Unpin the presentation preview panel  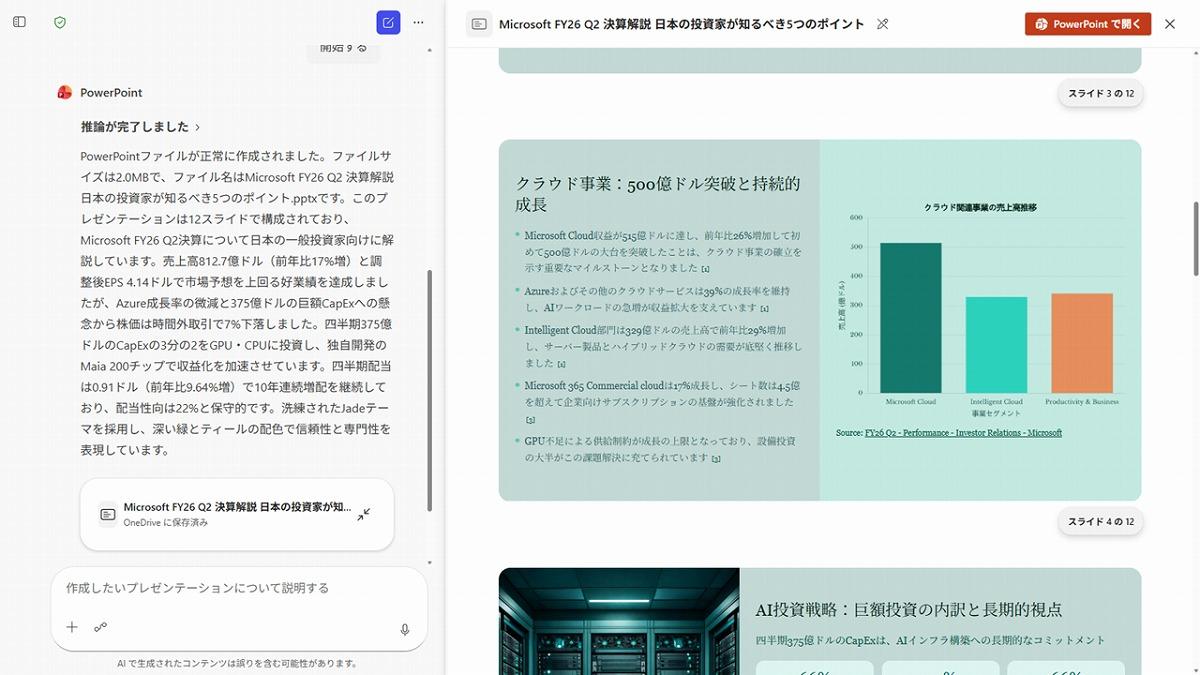click(x=882, y=23)
